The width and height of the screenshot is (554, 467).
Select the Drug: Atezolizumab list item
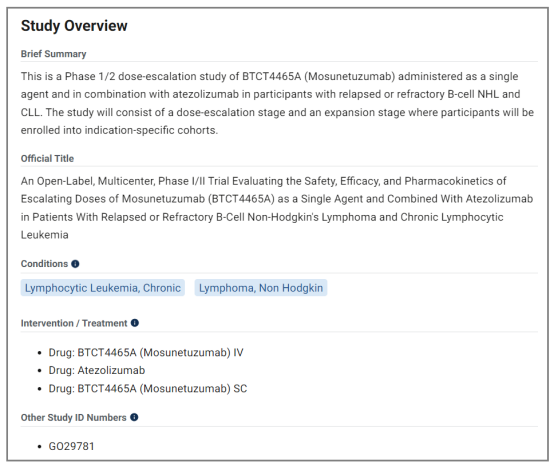click(x=97, y=370)
